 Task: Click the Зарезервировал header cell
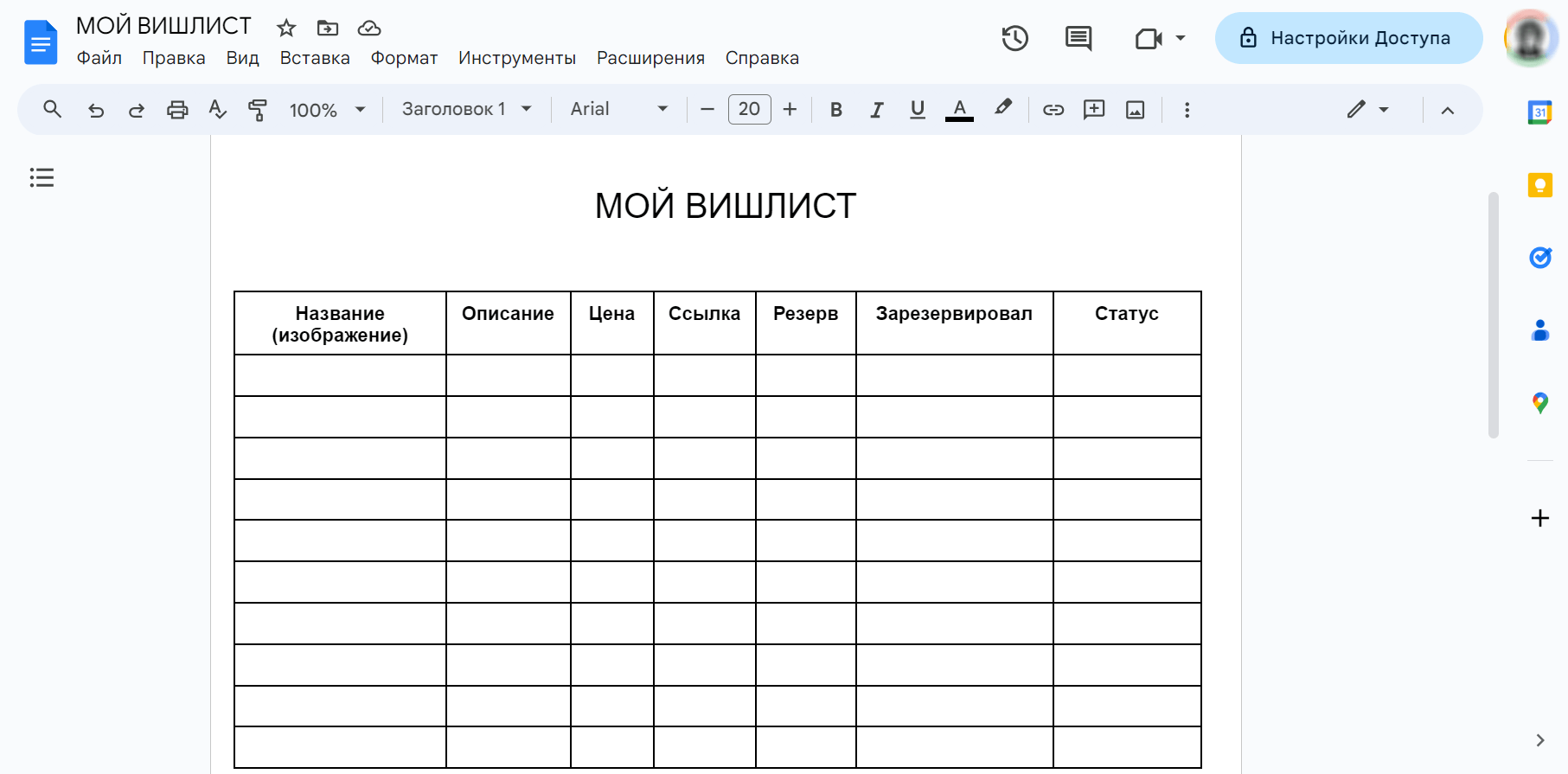pos(955,323)
